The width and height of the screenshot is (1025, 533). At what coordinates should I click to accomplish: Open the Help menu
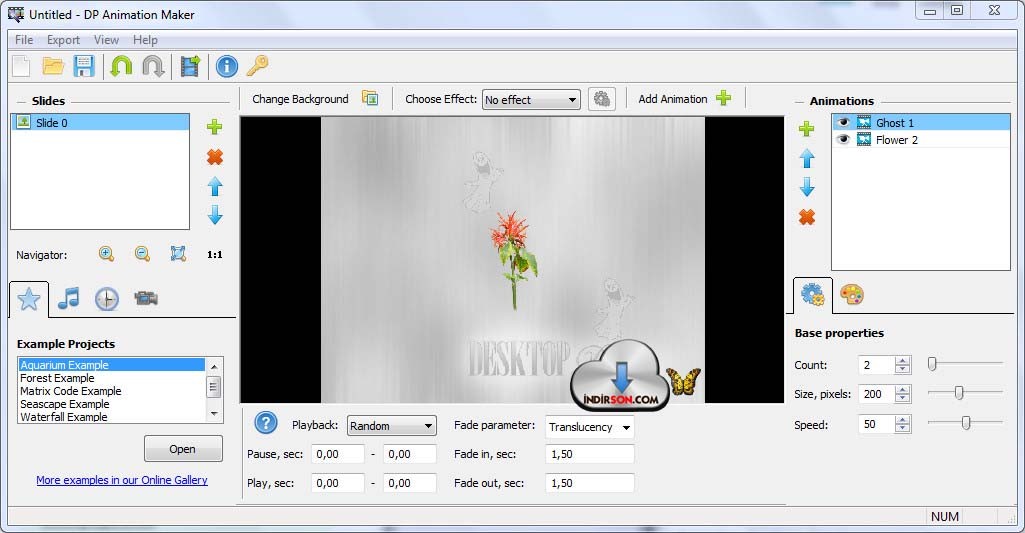tap(145, 40)
